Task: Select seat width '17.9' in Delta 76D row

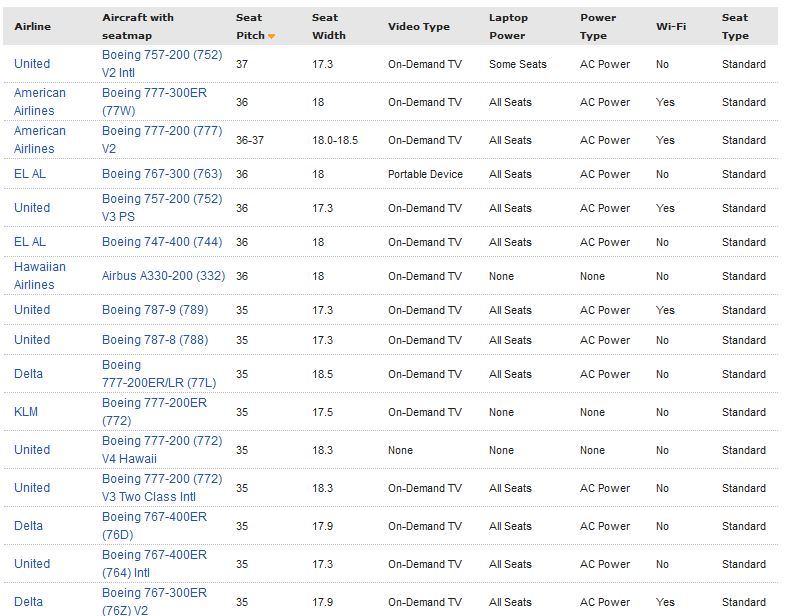Action: pos(322,526)
